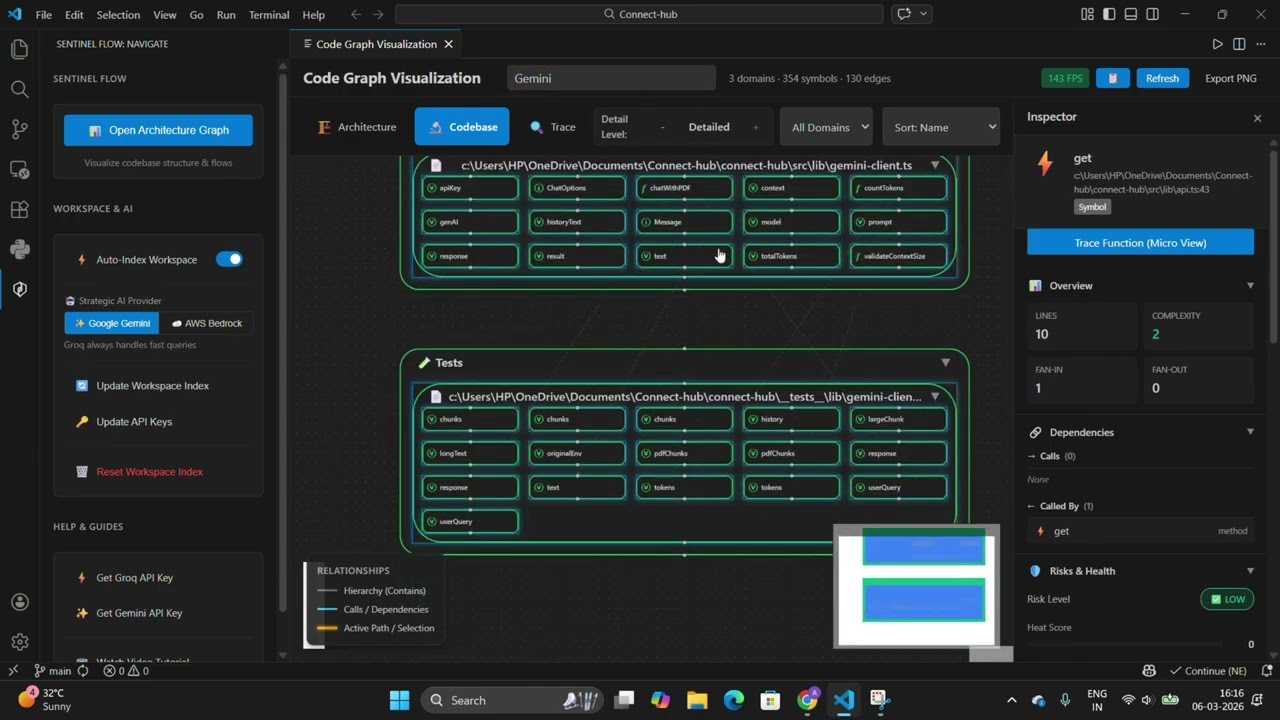Screen dimensions: 1280x720
Task: Click the main branch indicator in status bar
Action: (53, 671)
